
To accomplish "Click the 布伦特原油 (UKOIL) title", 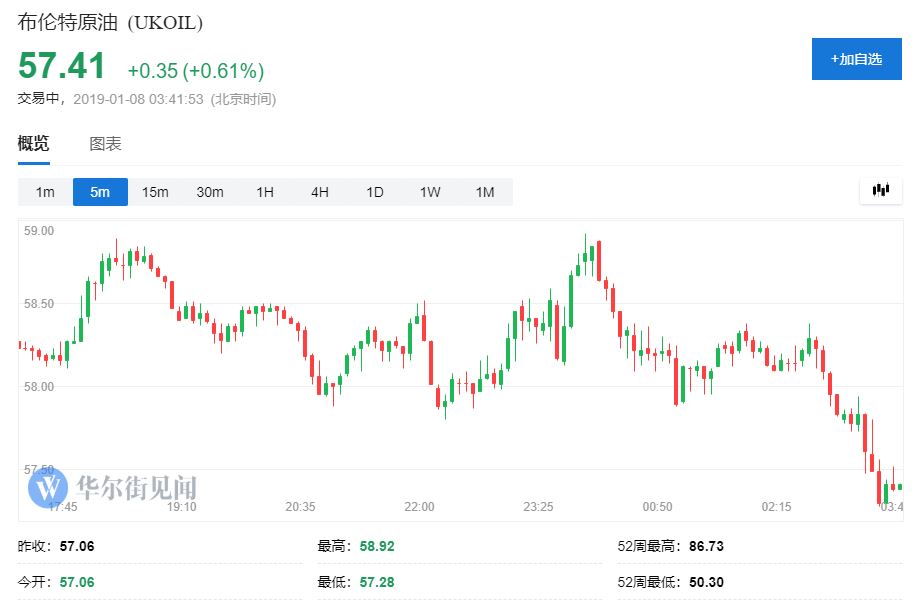I will point(109,23).
